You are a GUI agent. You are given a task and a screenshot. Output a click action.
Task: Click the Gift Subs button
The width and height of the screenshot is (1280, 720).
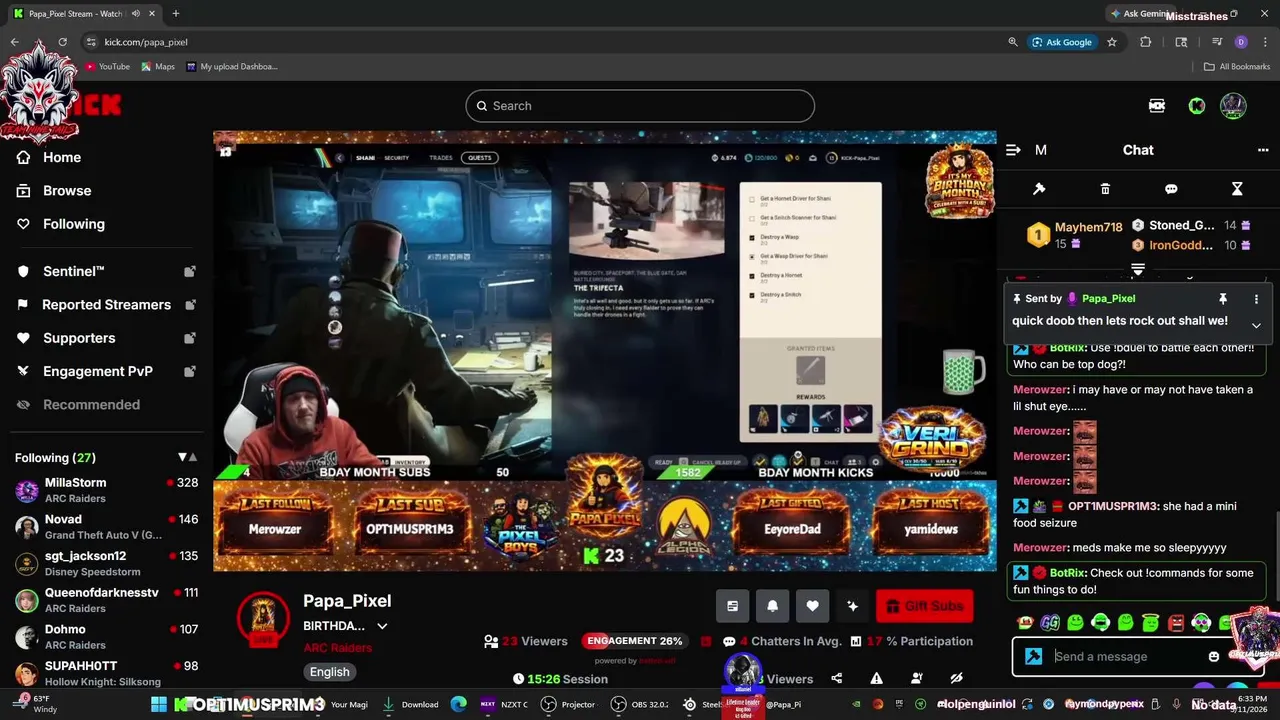[x=925, y=606]
